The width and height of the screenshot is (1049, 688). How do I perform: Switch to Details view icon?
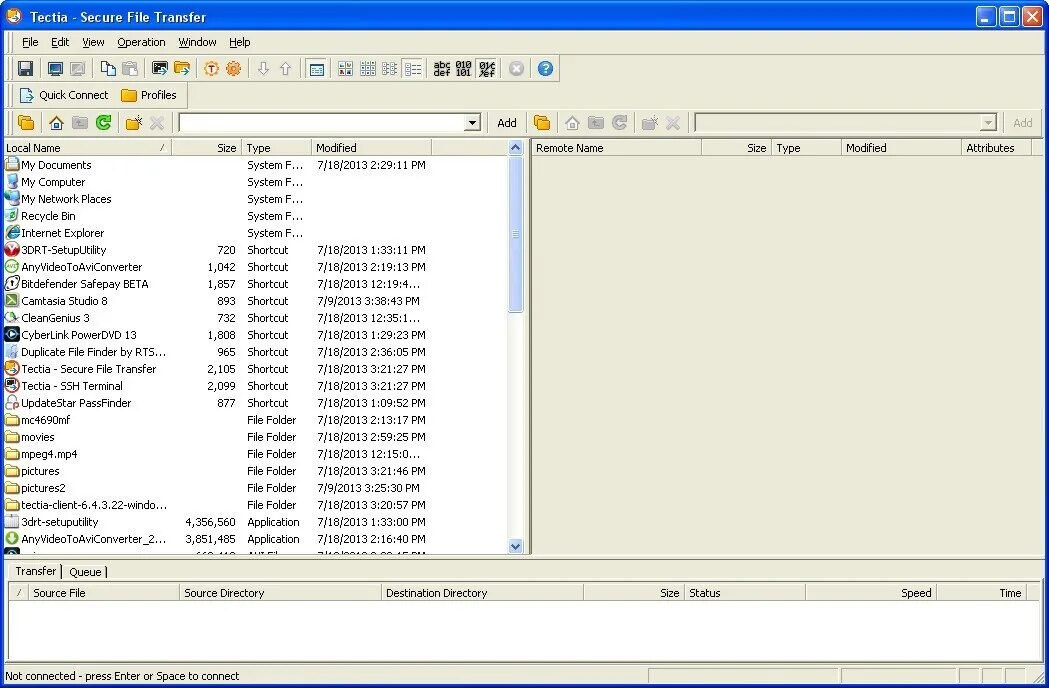click(x=413, y=68)
